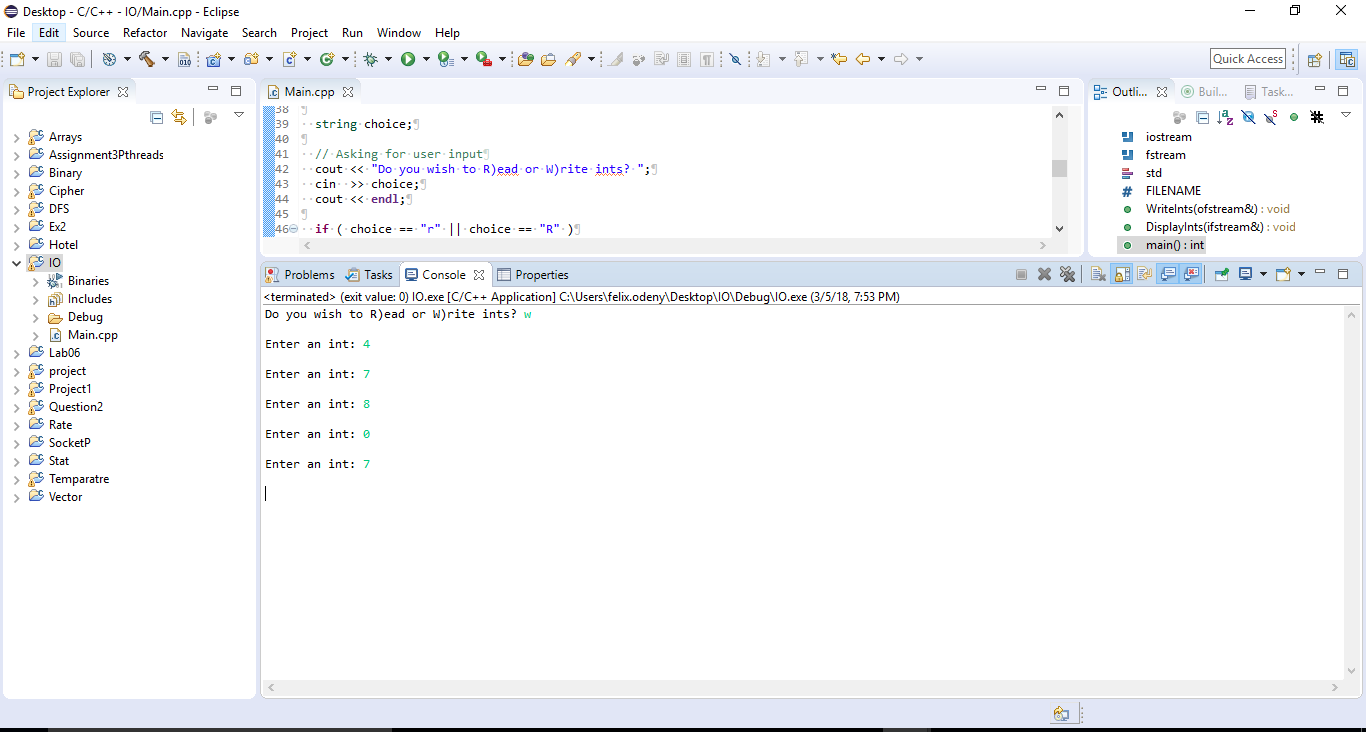
Task: Click Remove All Terminated Launches icon
Action: 1067,274
